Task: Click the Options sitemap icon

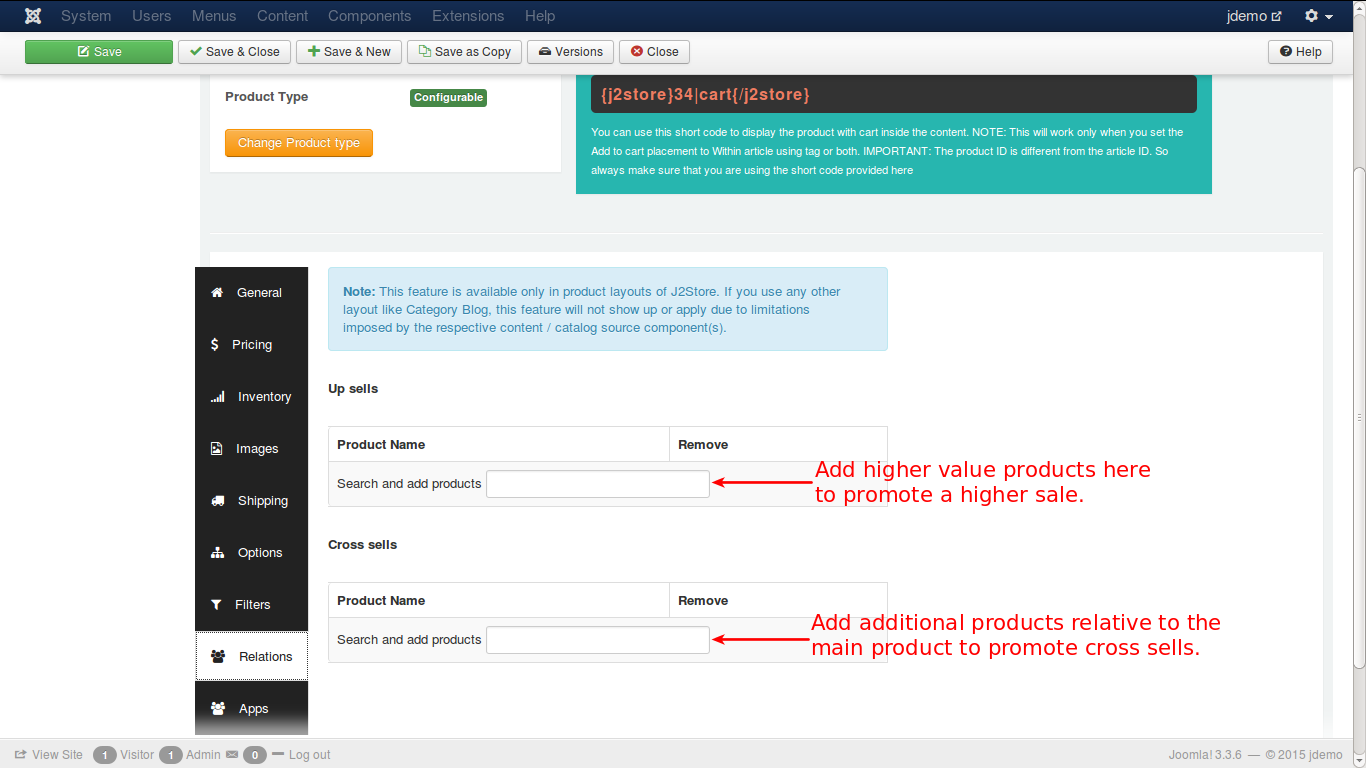Action: click(x=217, y=553)
